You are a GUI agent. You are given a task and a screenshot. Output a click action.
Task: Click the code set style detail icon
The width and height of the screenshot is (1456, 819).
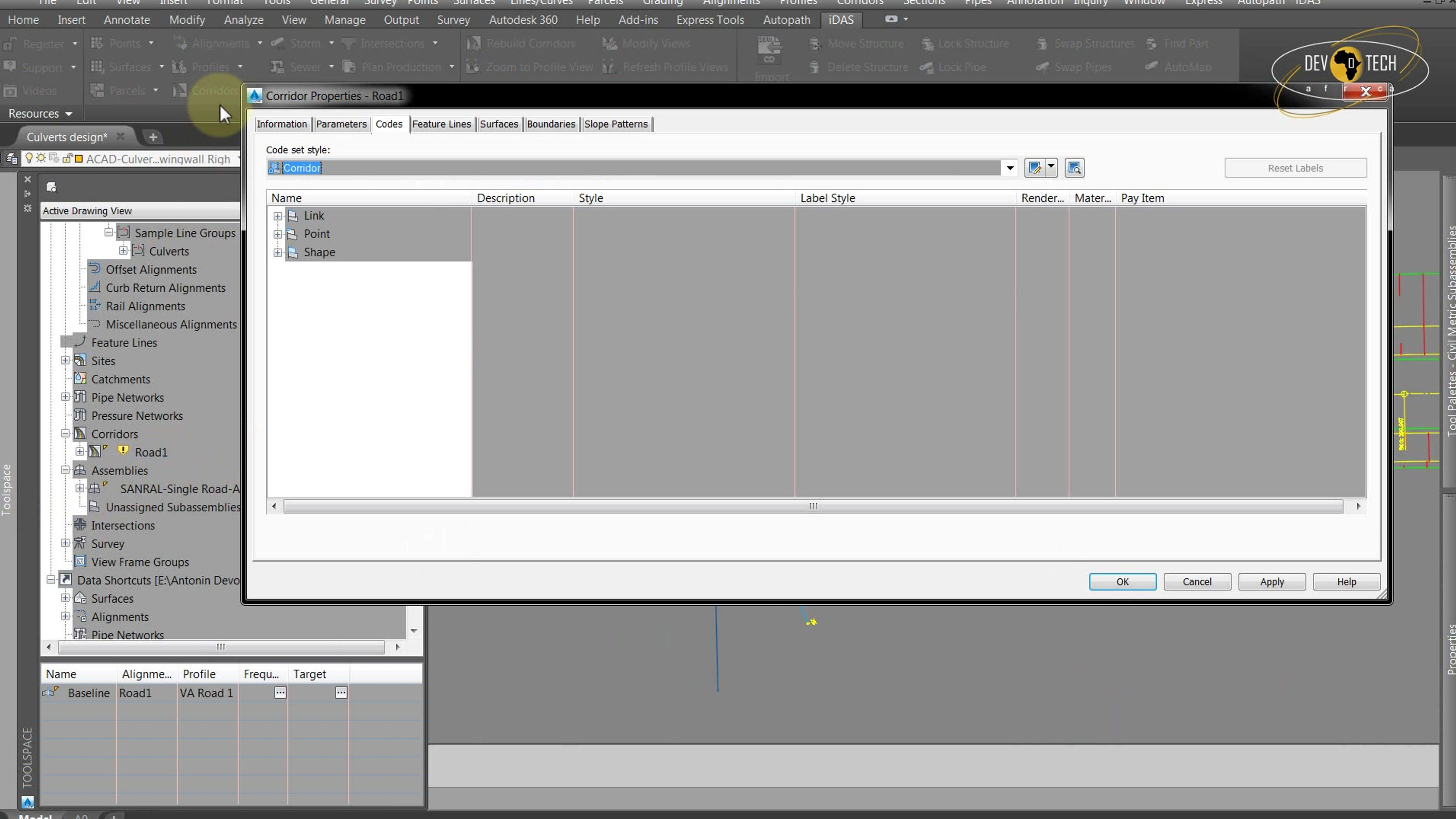[1074, 168]
